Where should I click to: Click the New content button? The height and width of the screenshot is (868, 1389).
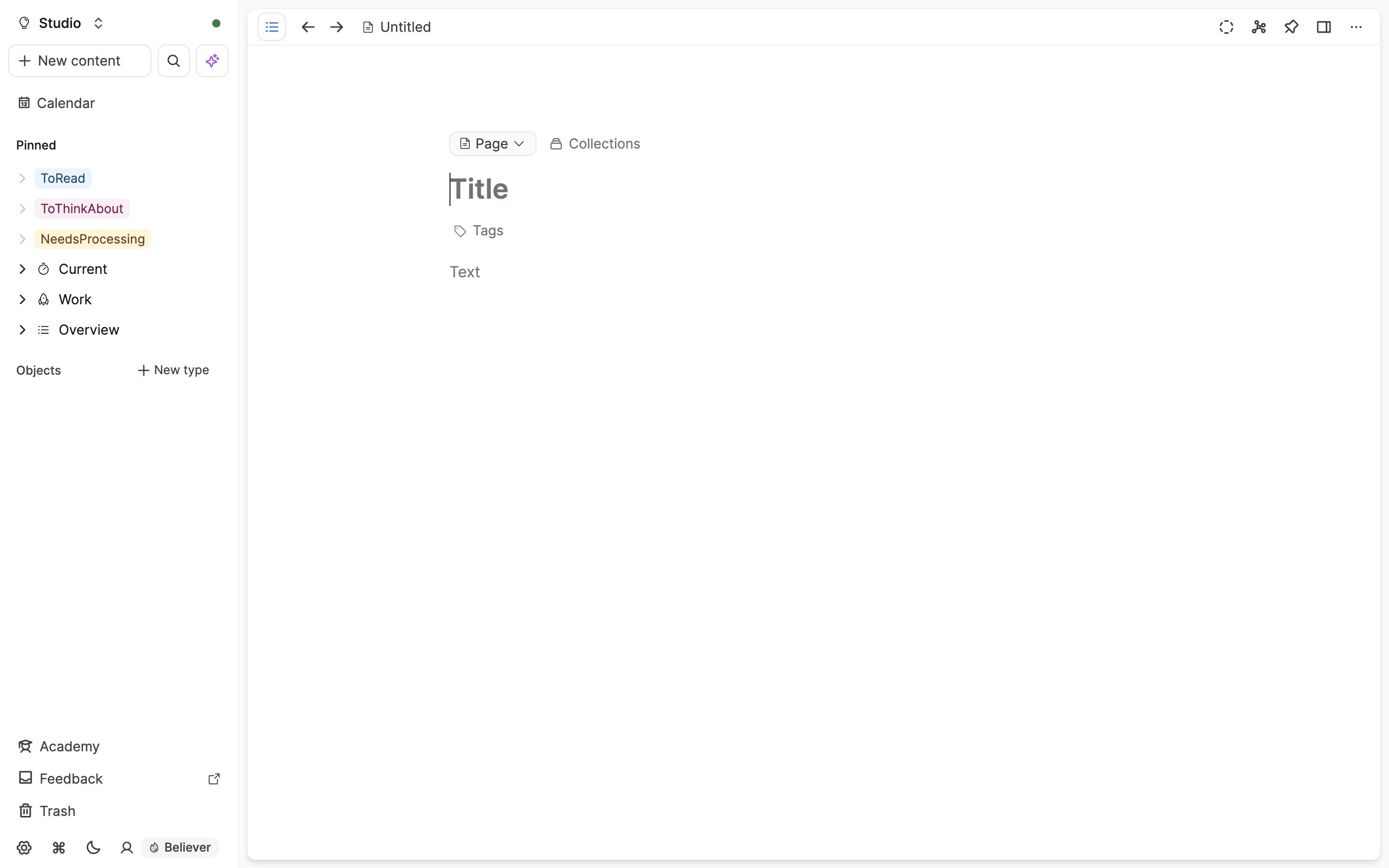[x=80, y=61]
